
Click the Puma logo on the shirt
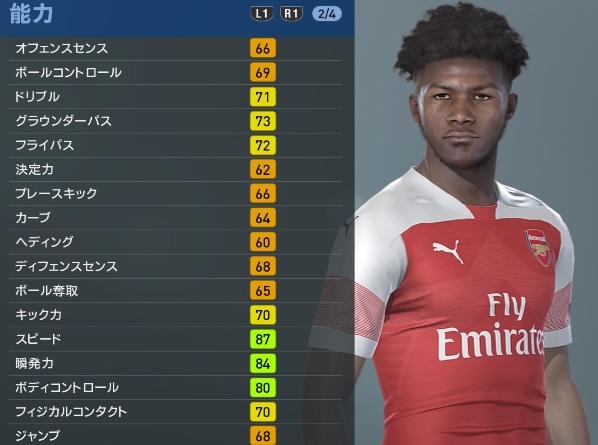point(448,251)
